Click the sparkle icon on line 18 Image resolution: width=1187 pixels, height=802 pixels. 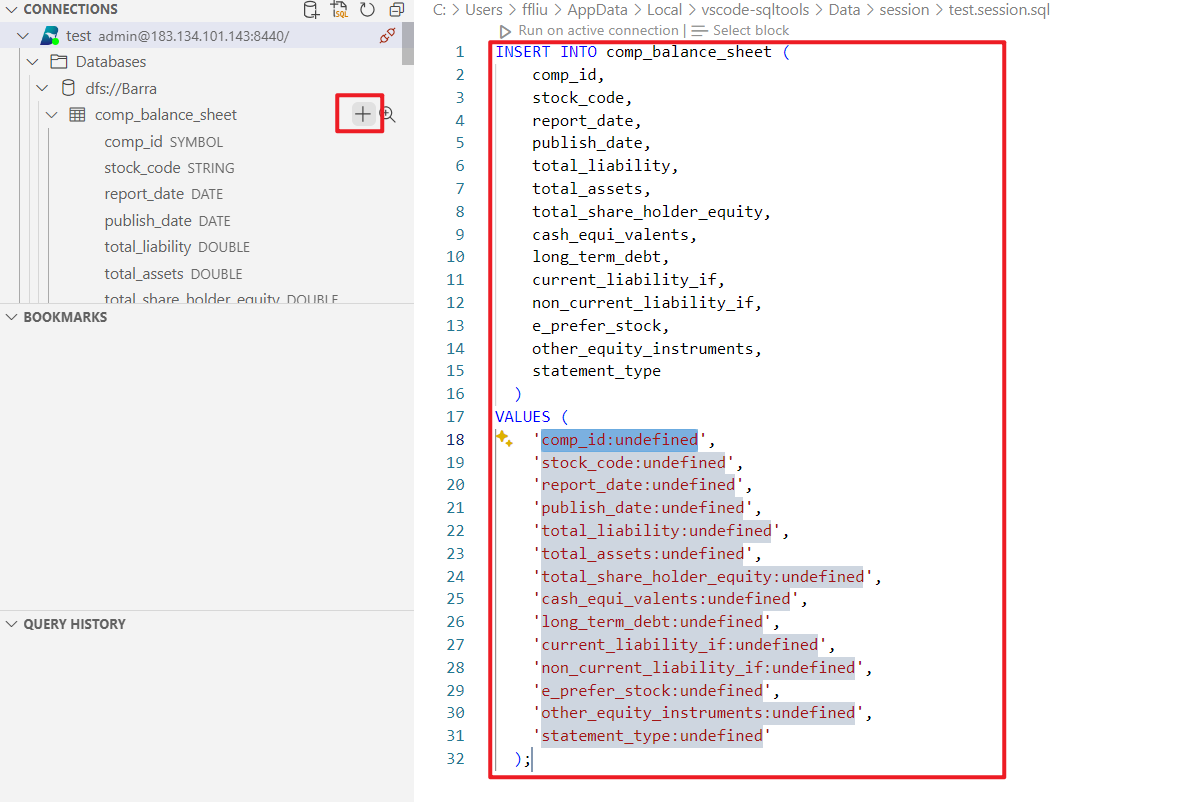(504, 439)
